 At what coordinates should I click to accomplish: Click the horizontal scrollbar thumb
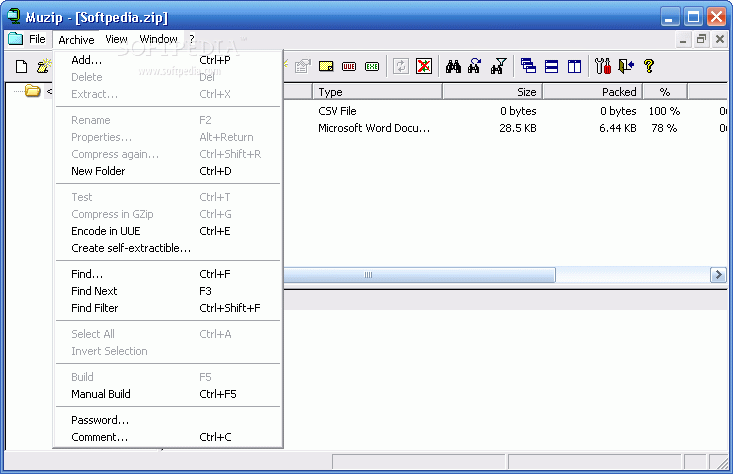(x=419, y=275)
